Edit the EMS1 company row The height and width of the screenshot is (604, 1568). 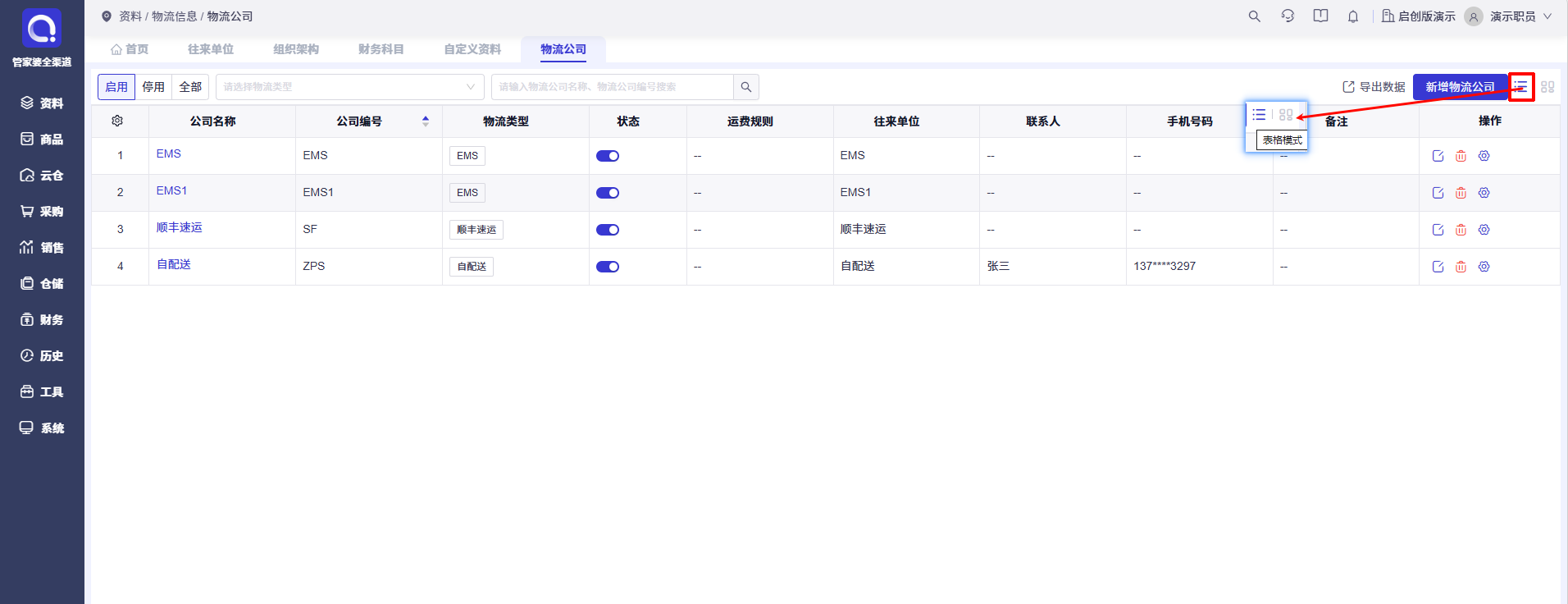tap(1438, 193)
